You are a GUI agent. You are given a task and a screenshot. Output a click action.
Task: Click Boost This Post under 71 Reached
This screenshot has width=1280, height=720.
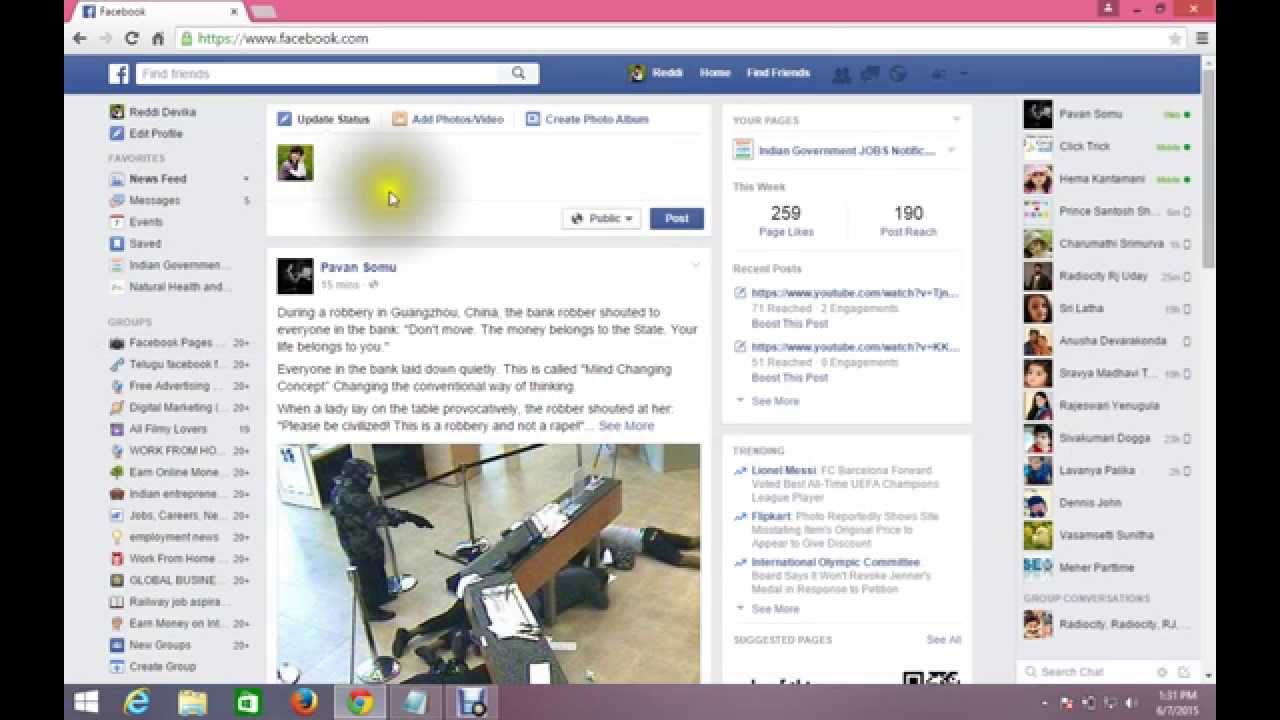(790, 324)
